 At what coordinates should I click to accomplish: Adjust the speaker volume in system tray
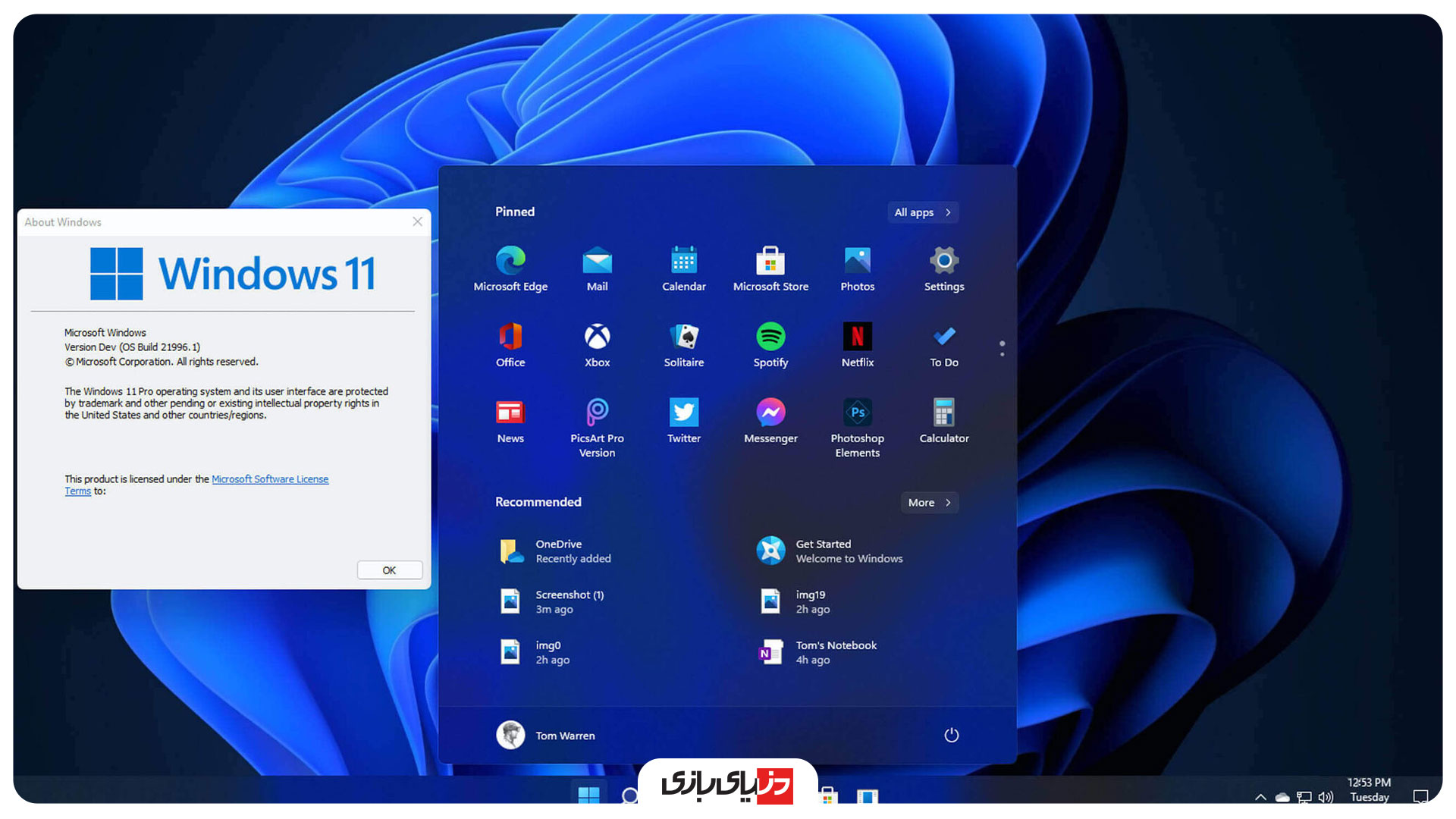pyautogui.click(x=1326, y=797)
